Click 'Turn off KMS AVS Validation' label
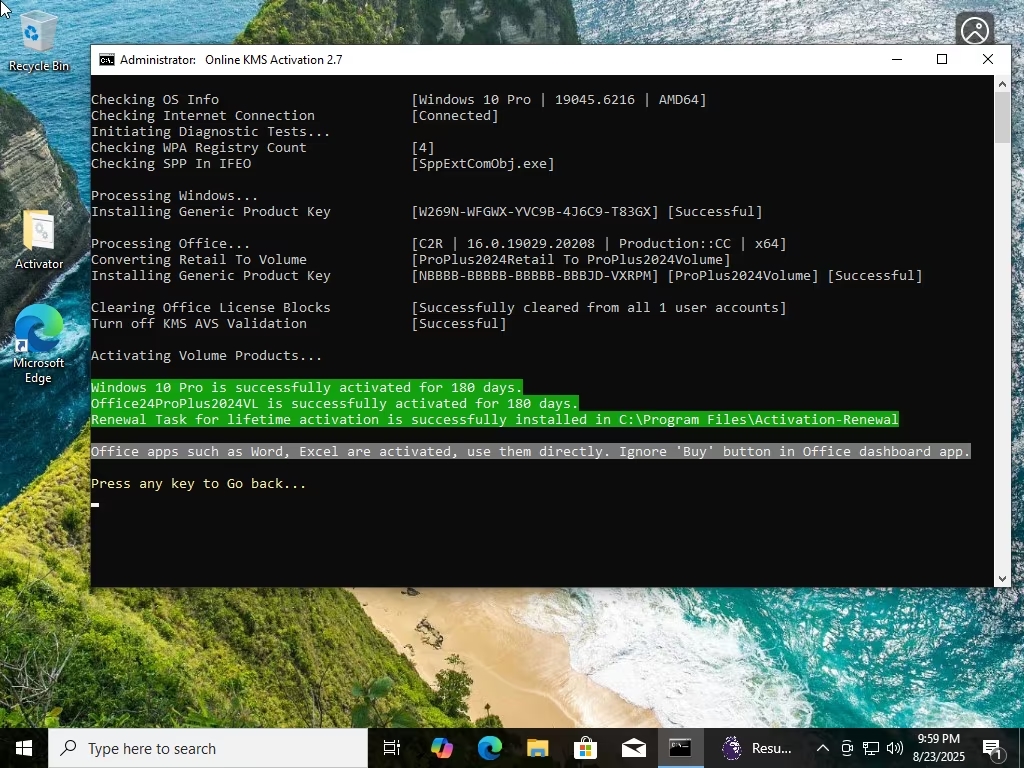Viewport: 1024px width, 768px height. [x=199, y=324]
